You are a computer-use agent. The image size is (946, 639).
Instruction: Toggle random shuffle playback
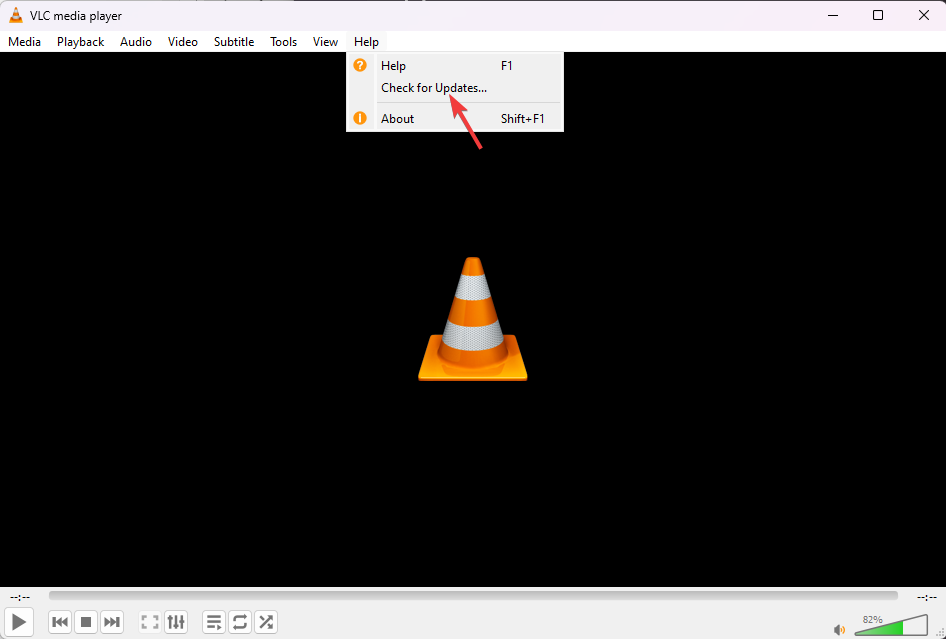click(x=266, y=622)
